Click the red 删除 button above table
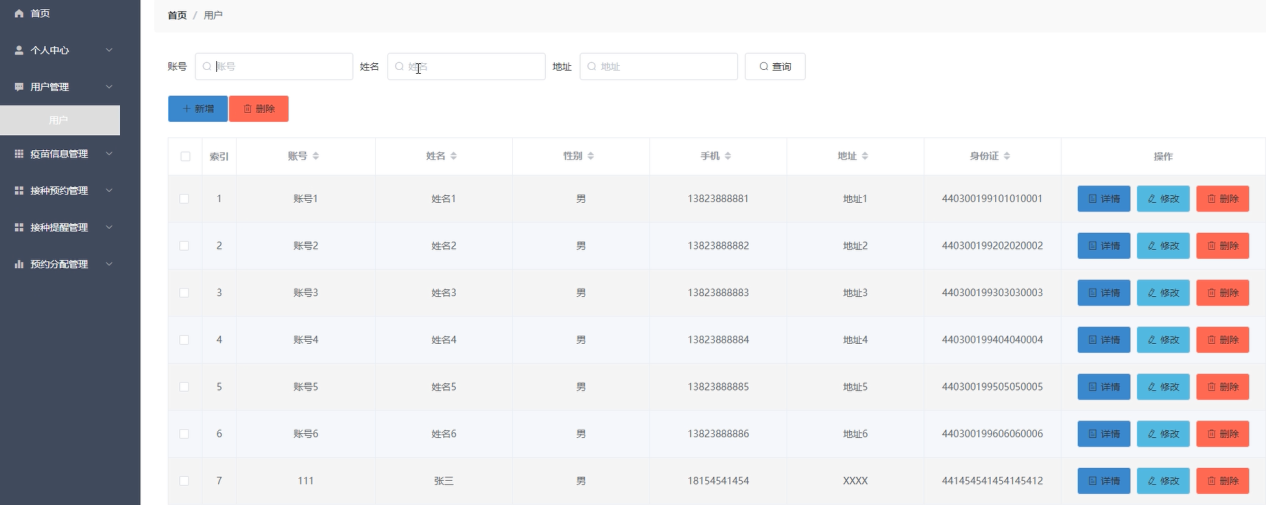 point(259,109)
